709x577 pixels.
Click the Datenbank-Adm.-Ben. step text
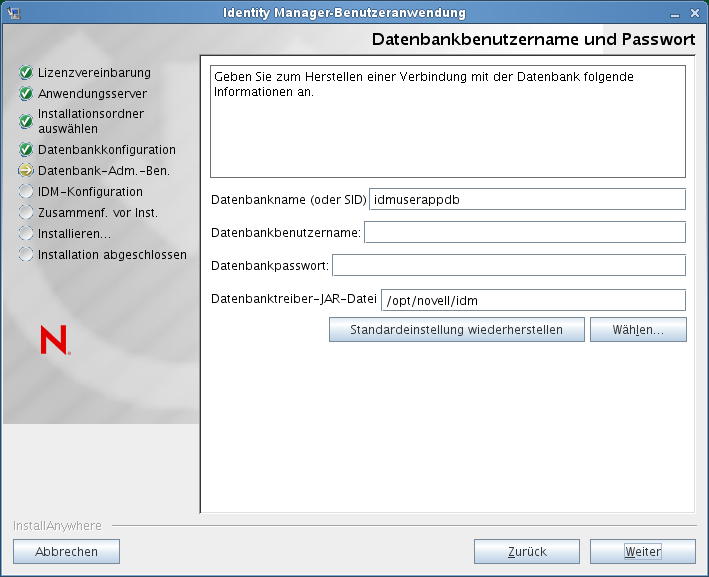tap(104, 171)
